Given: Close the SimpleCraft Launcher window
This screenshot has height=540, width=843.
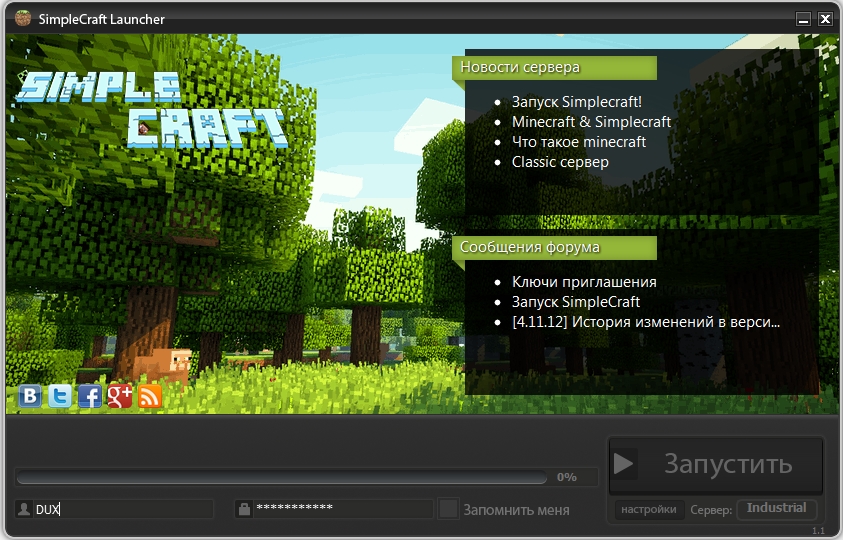Looking at the screenshot, I should point(825,19).
